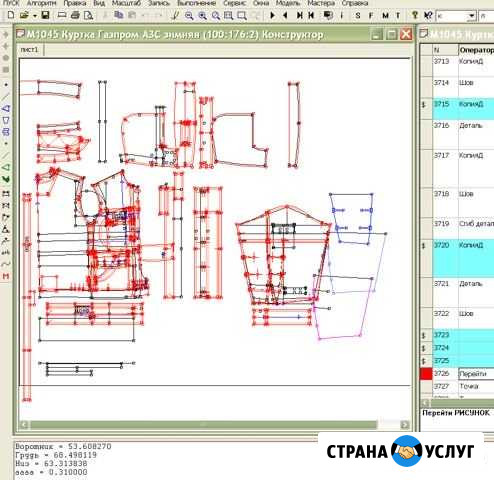
Task: Click the red M tool in sidebar
Action: 6,276
